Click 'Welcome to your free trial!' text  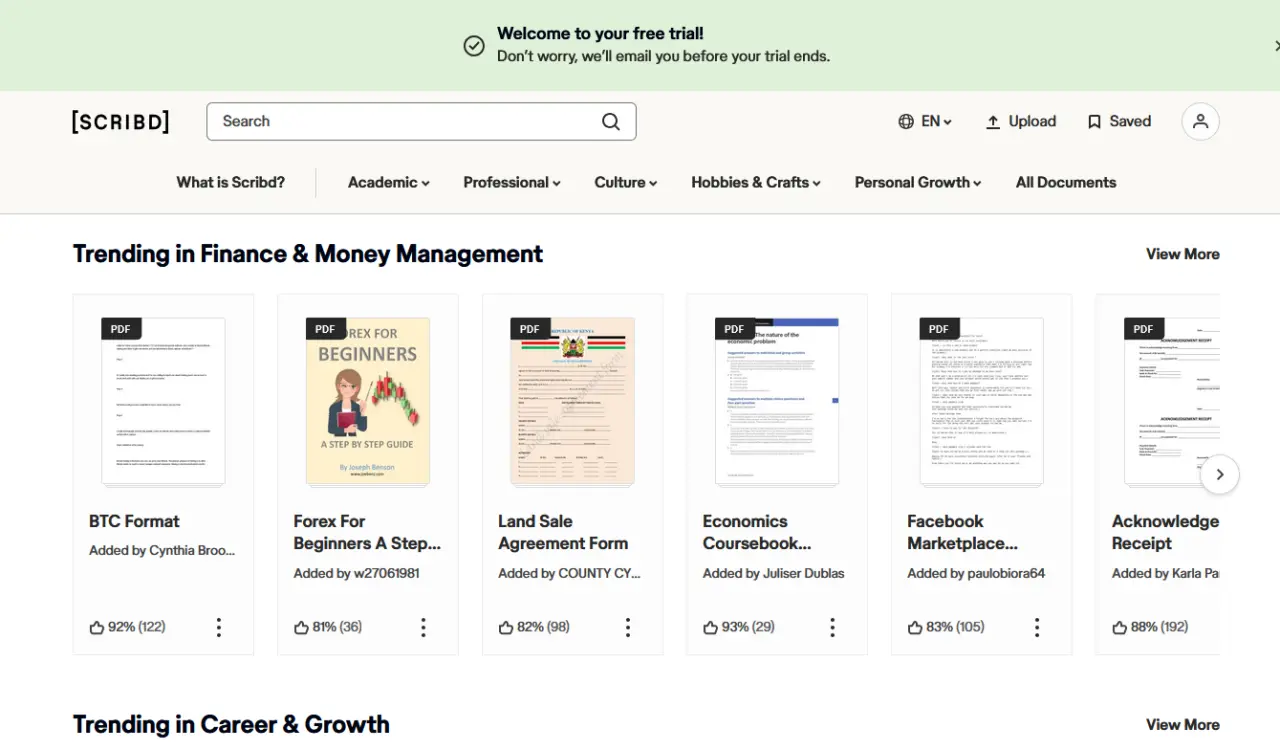(600, 34)
